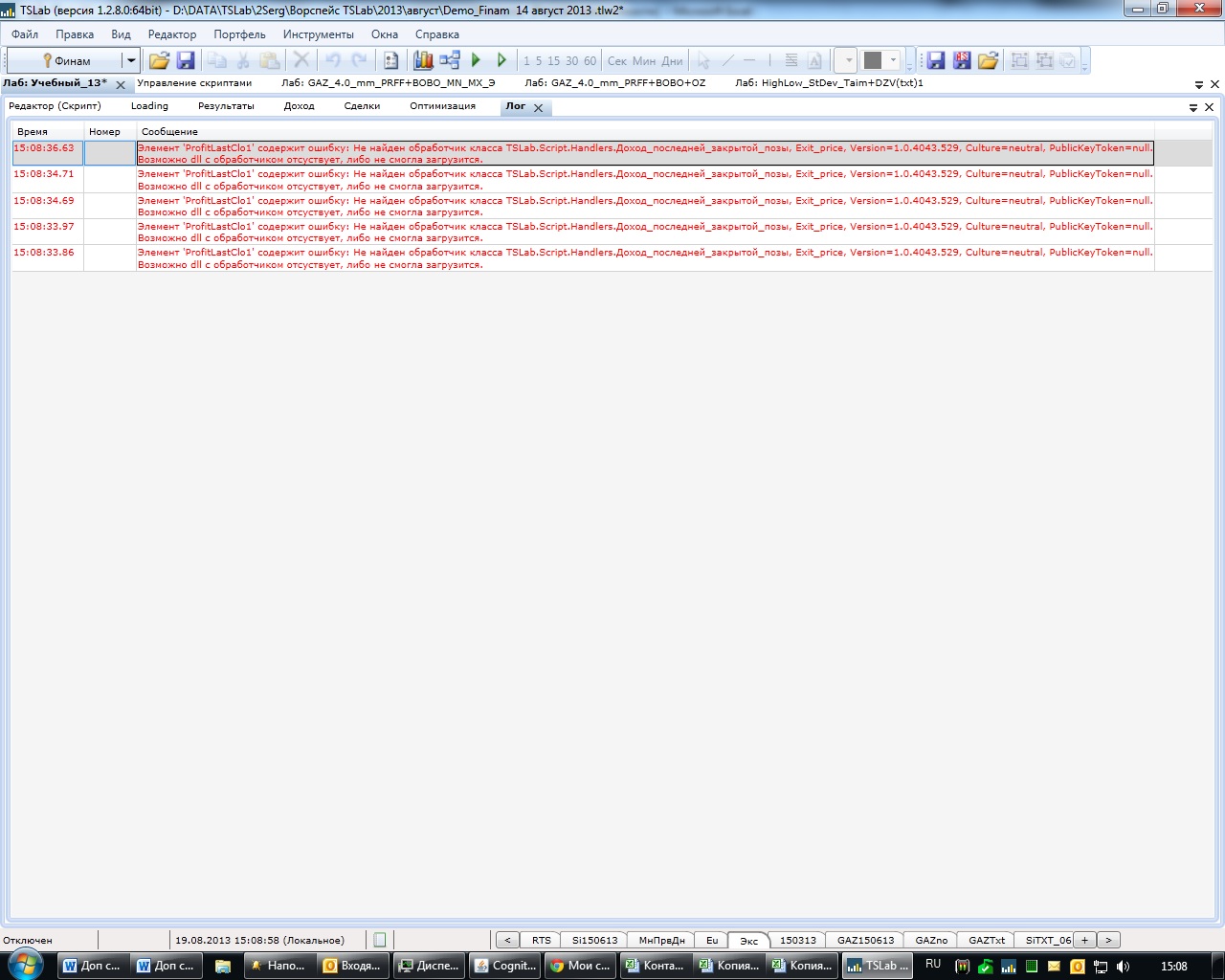Click the Copy icon in the toolbar

tap(217, 60)
